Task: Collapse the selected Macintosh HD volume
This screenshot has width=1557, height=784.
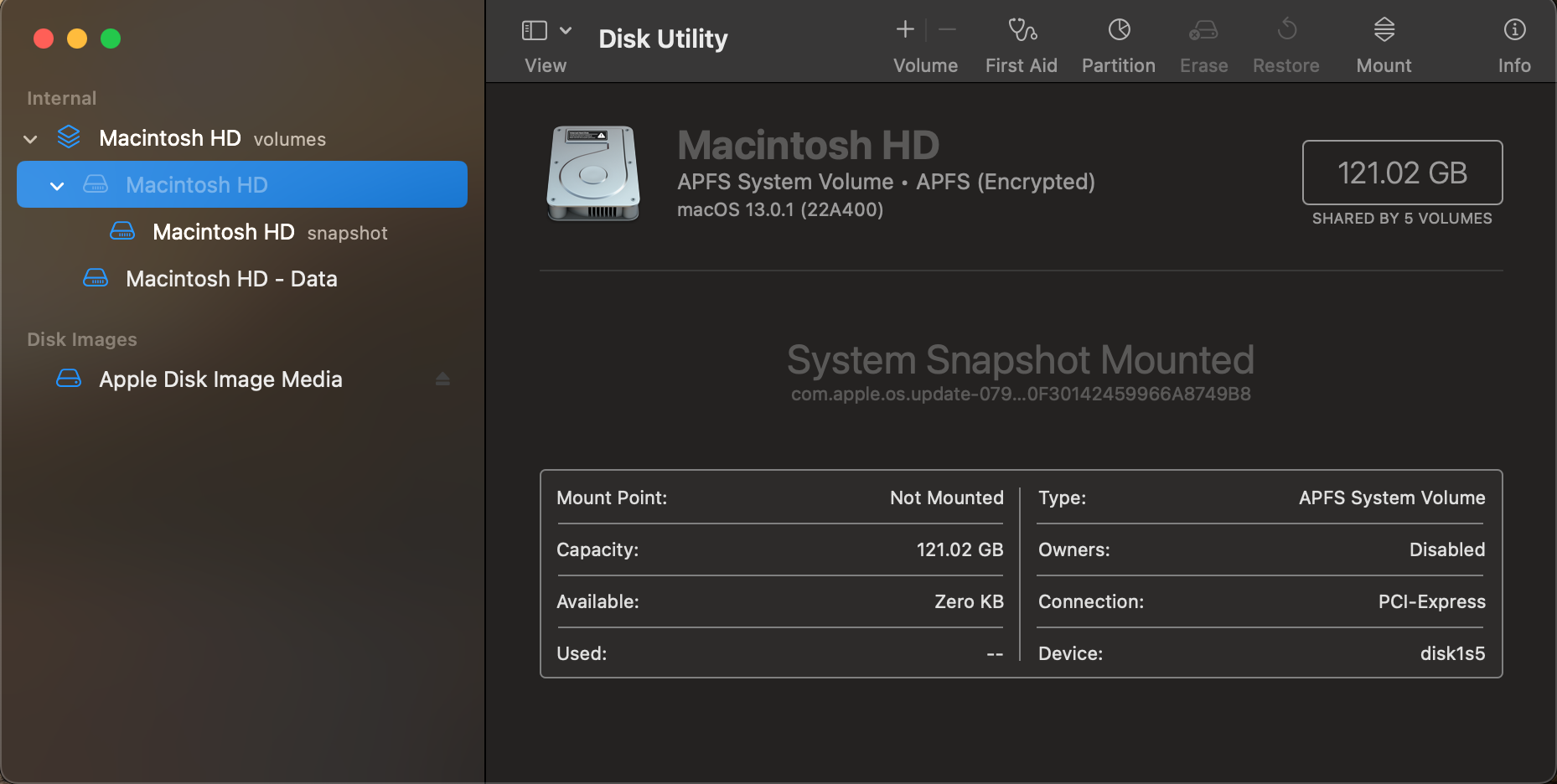Action: [57, 186]
